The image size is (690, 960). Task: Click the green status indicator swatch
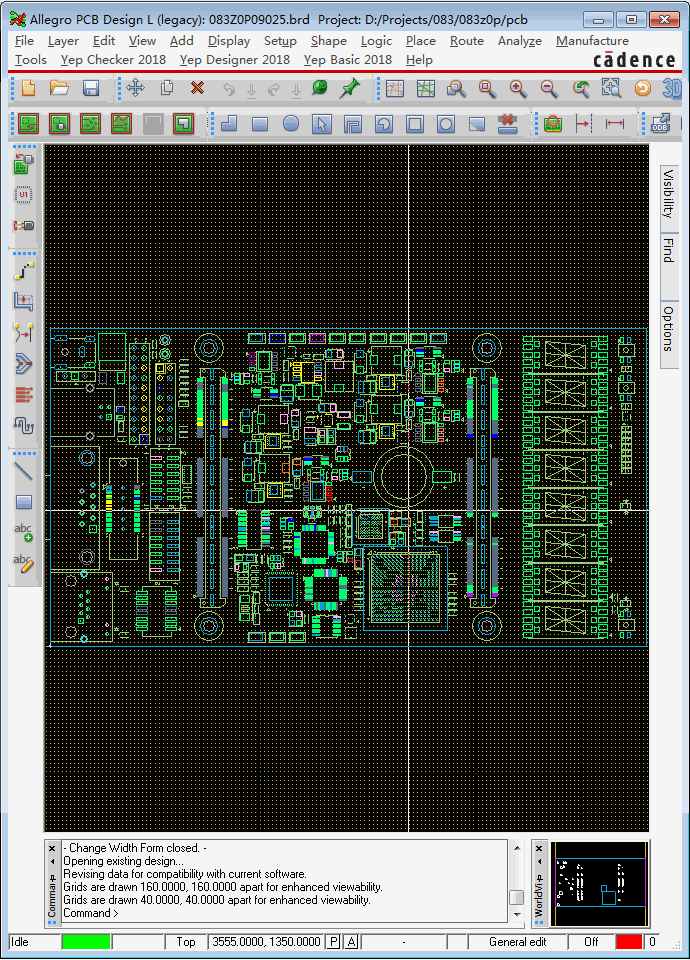coord(86,942)
